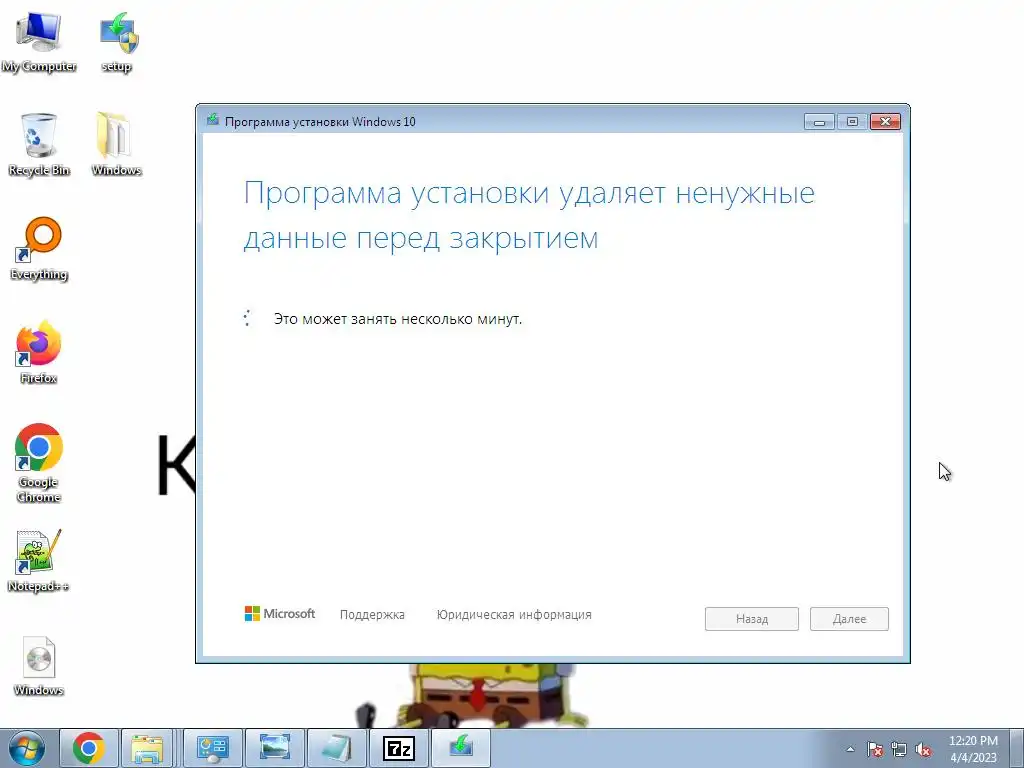Open Notepad++ desktop shortcut
The width and height of the screenshot is (1024, 768).
coord(39,560)
